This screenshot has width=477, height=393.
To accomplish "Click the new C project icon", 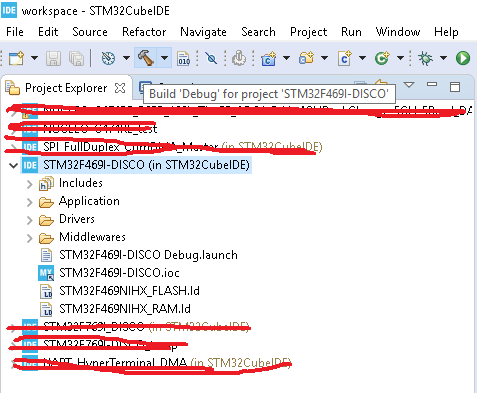I will (x=269, y=58).
